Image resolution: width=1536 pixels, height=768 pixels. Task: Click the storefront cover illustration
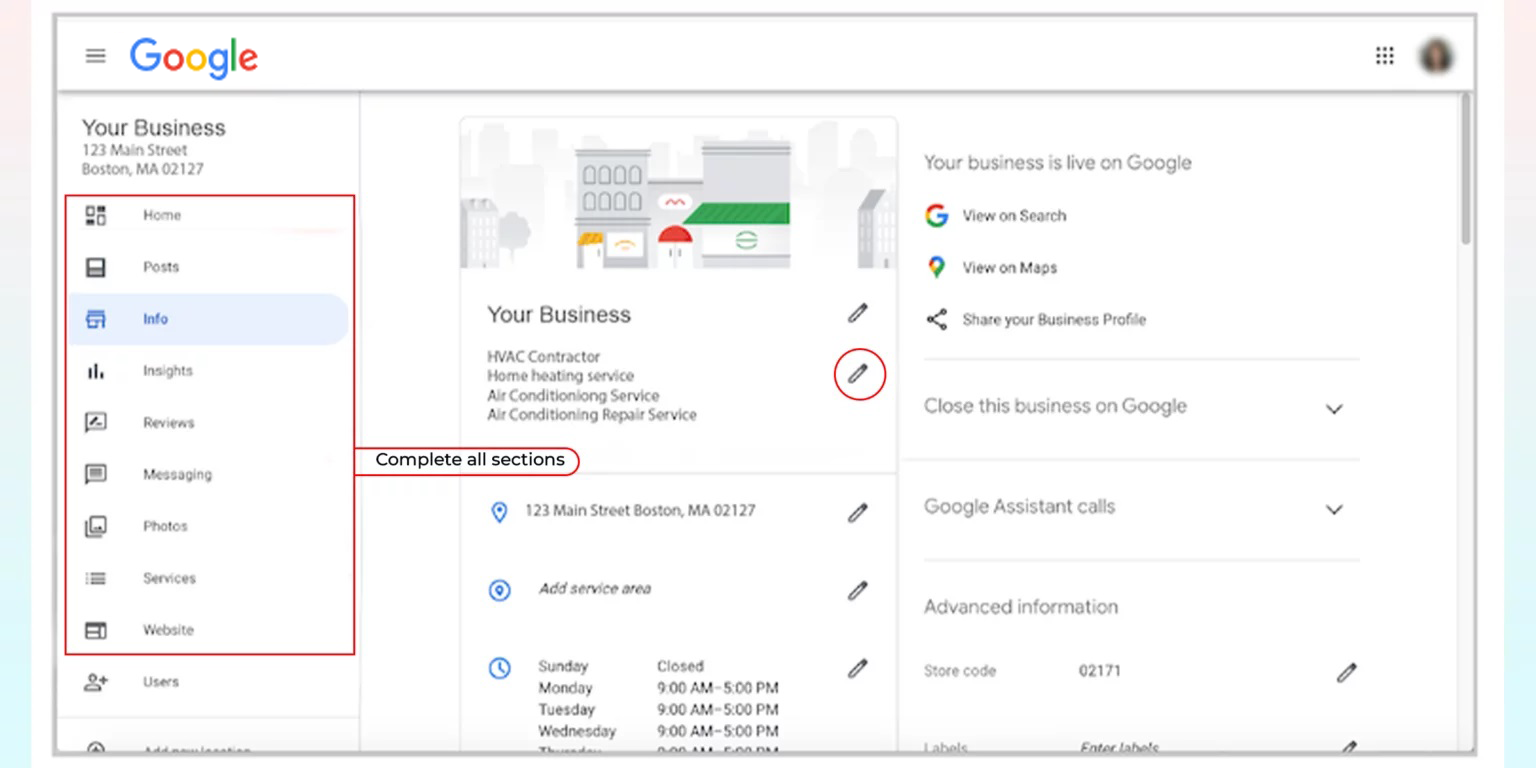(x=678, y=194)
